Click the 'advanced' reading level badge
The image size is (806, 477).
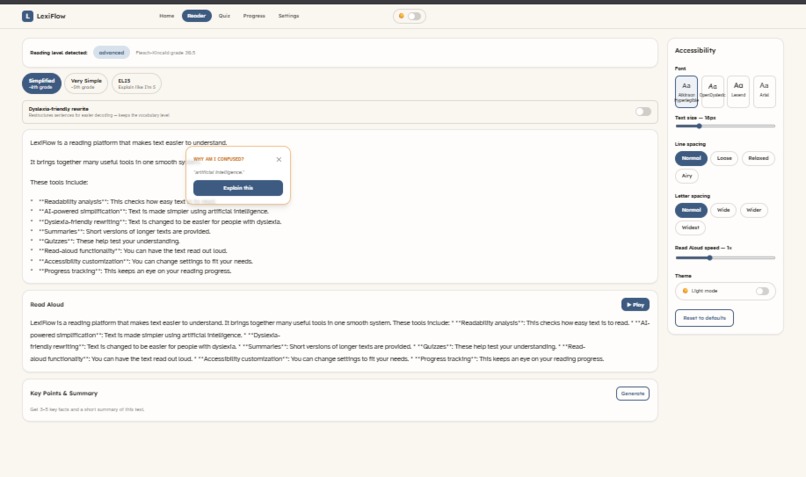(x=112, y=52)
